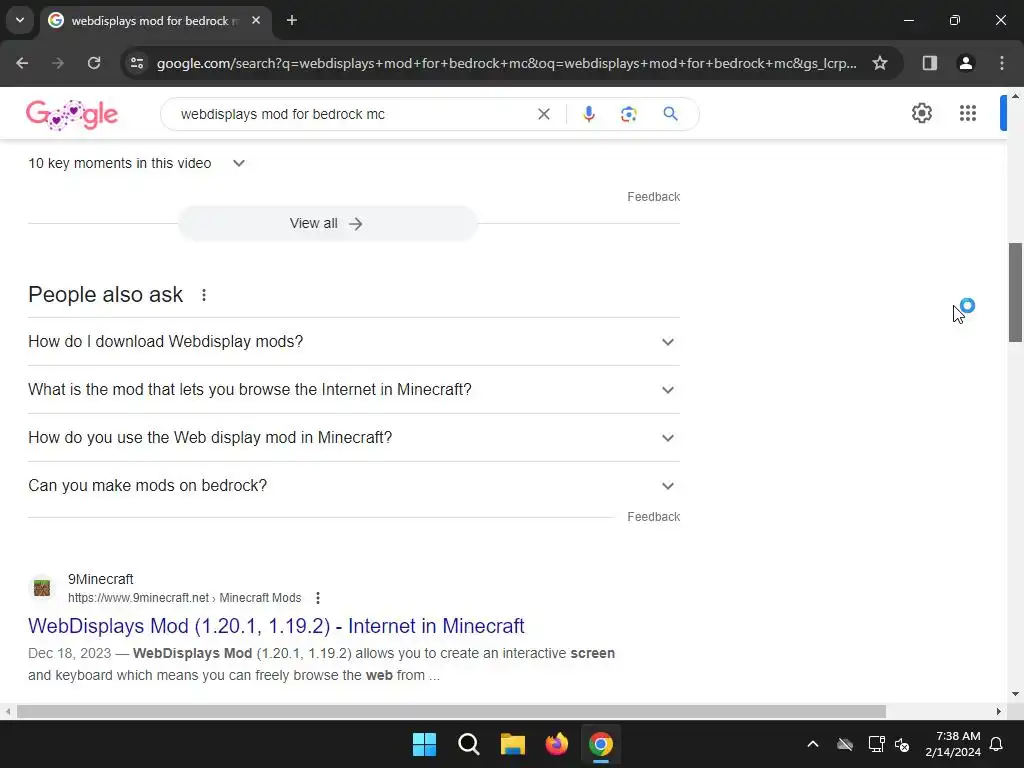Click the scroll-up arrow at top right
This screenshot has width=1024, height=768.
1015,96
